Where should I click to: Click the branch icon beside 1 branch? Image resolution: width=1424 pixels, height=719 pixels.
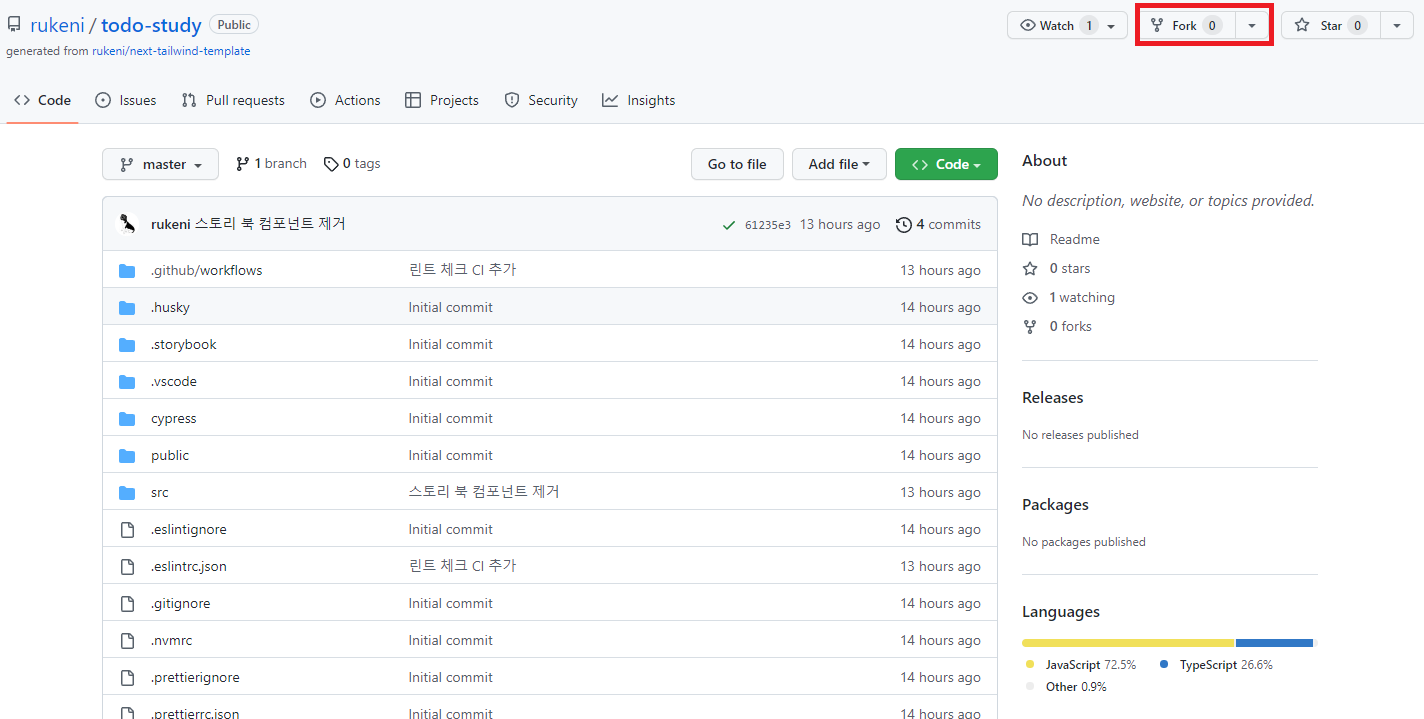tap(243, 164)
